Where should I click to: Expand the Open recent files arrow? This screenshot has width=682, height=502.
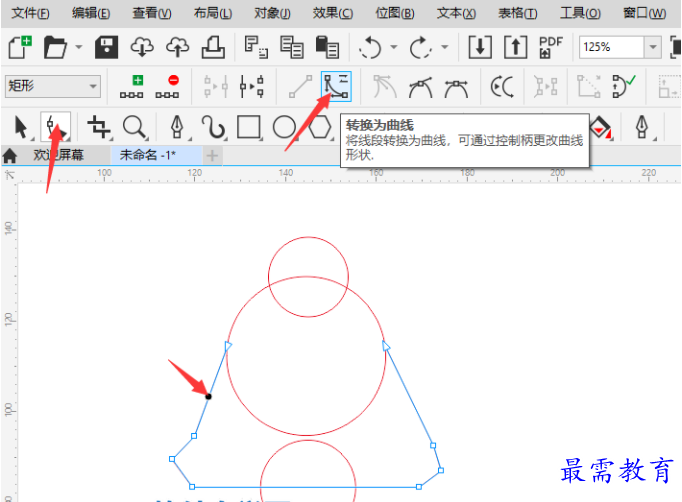tap(79, 47)
